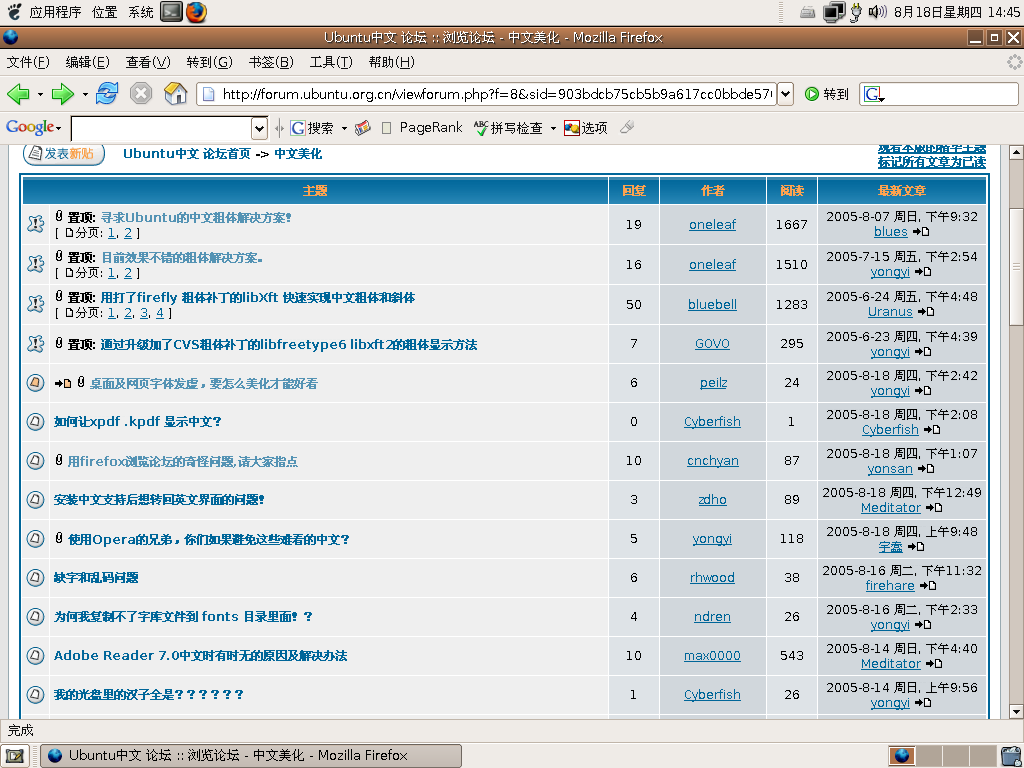
Task: Jump to latest post by Uranus
Action: point(925,312)
